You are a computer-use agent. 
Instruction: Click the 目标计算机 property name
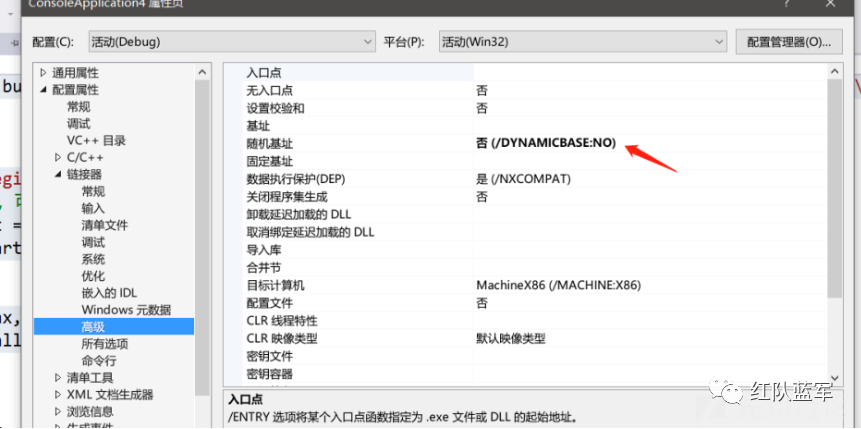point(276,285)
